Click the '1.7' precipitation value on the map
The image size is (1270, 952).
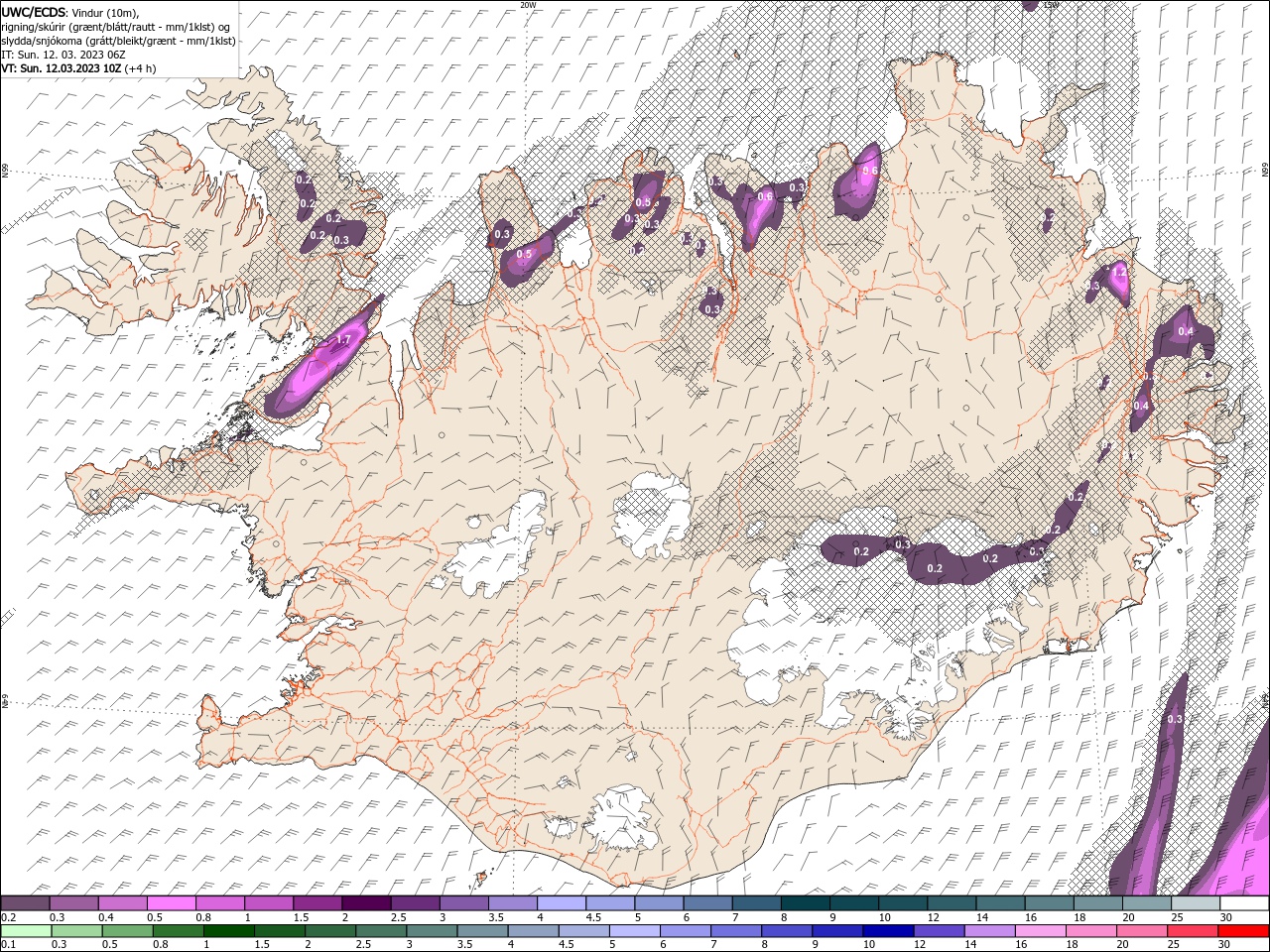(343, 339)
